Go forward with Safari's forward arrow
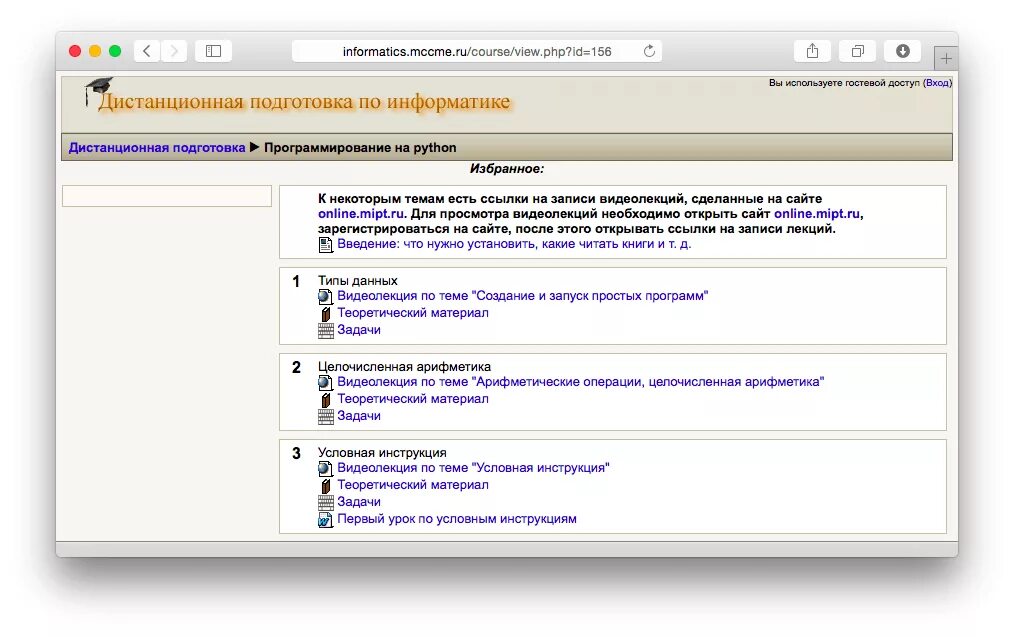The height and width of the screenshot is (637, 1014). 174,51
